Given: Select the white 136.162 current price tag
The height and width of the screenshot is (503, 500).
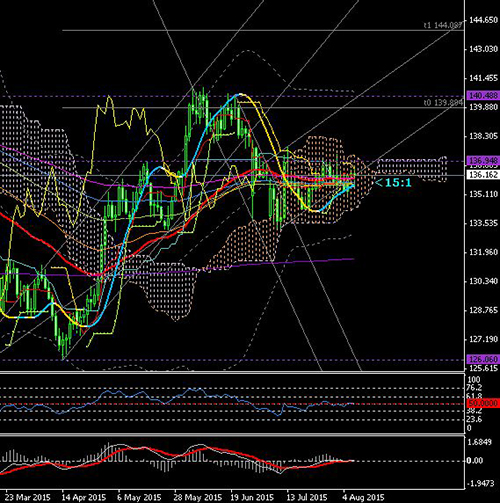Looking at the screenshot, I should pos(483,174).
